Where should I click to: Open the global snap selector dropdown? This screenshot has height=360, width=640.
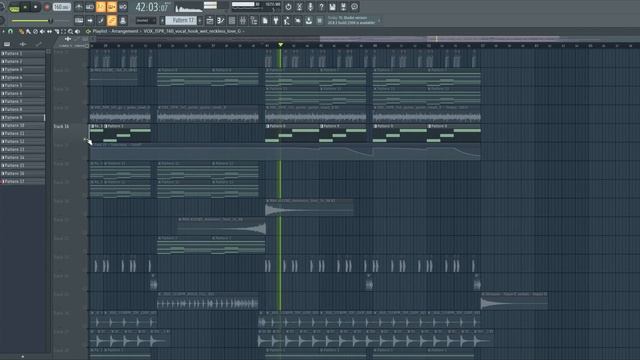tap(146, 20)
